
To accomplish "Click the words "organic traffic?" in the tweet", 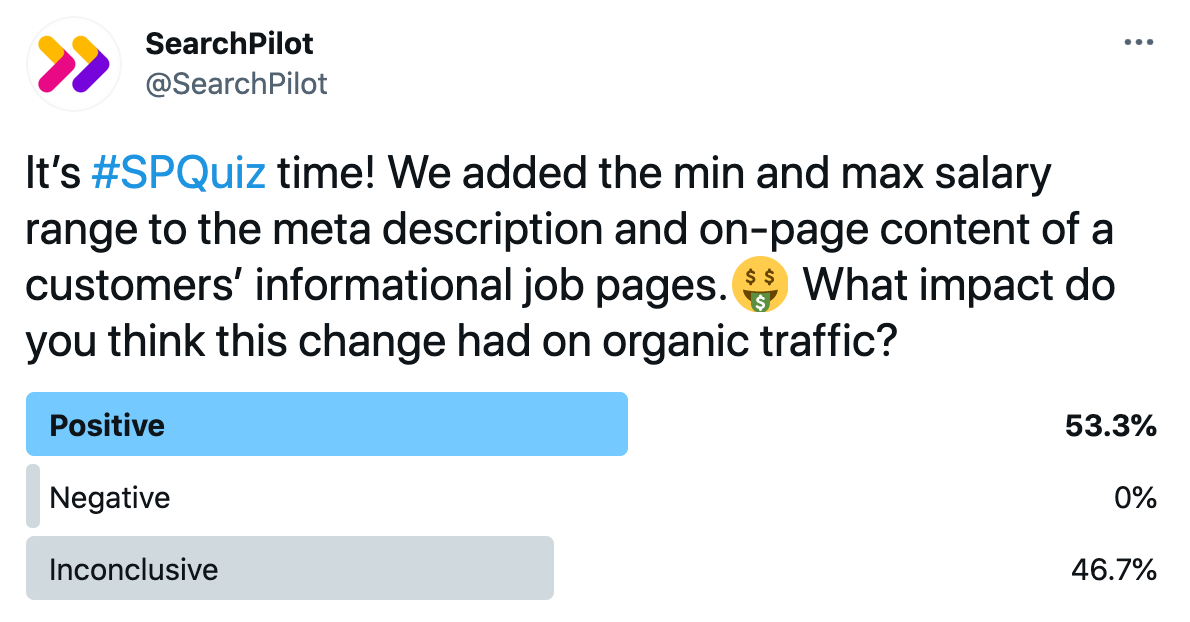I will coord(750,341).
